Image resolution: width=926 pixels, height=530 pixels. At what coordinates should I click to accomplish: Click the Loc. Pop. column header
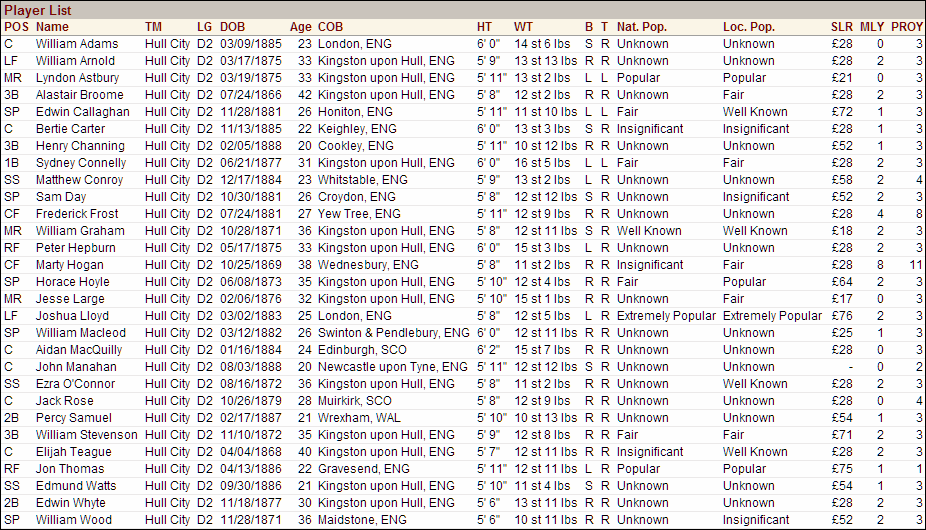(749, 27)
